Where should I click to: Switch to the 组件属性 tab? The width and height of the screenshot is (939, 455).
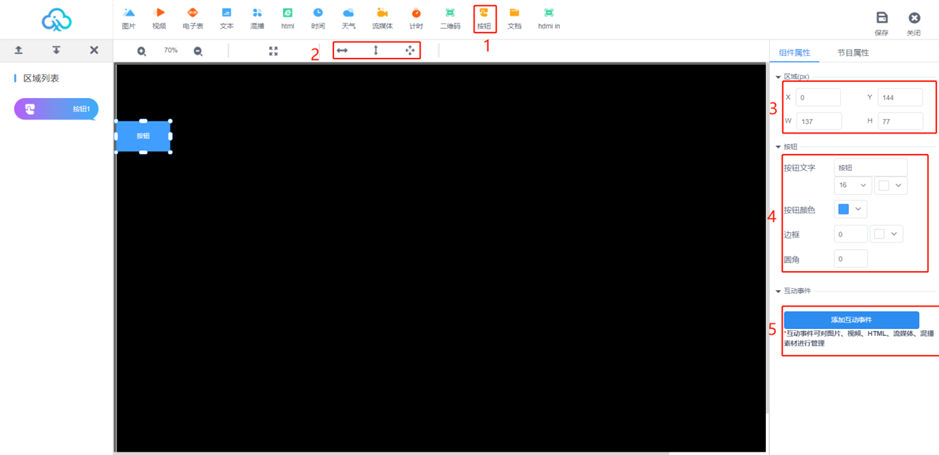pos(794,52)
